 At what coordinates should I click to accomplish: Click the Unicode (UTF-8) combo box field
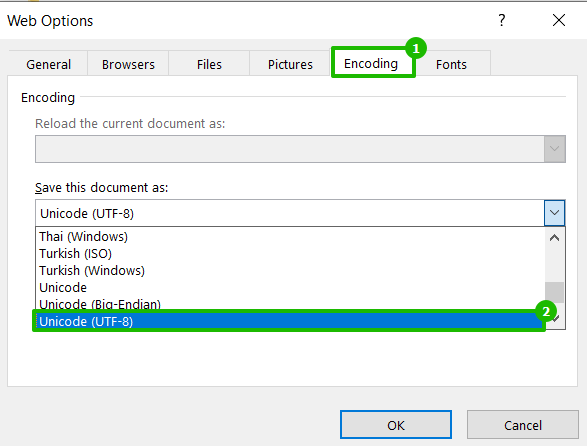pyautogui.click(x=290, y=213)
